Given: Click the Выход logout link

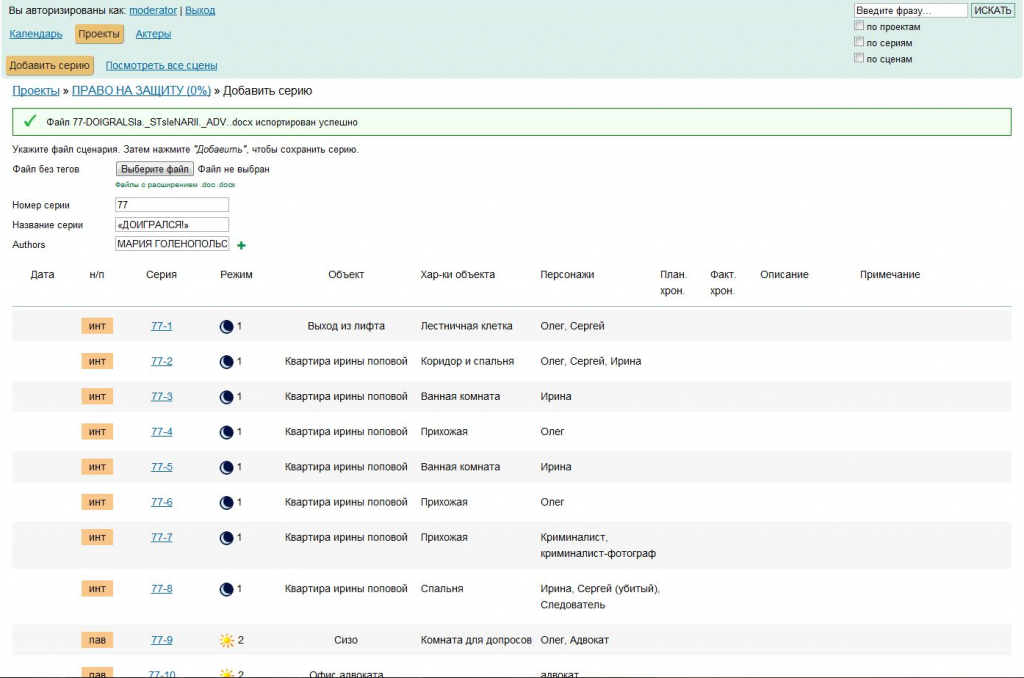Looking at the screenshot, I should 200,10.
